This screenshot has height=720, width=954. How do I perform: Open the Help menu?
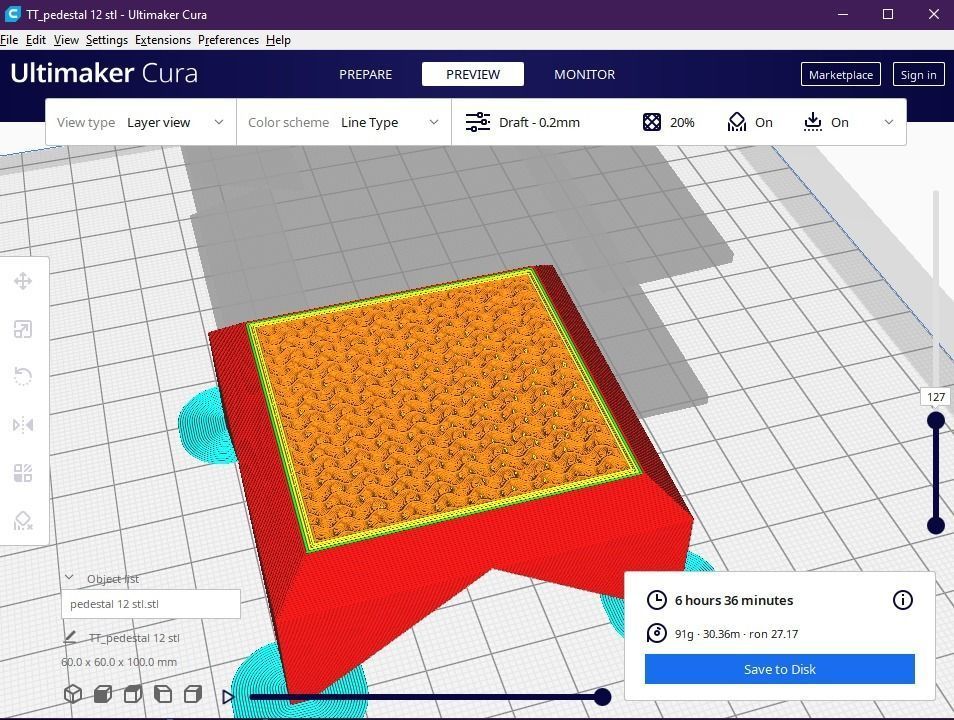(x=278, y=40)
